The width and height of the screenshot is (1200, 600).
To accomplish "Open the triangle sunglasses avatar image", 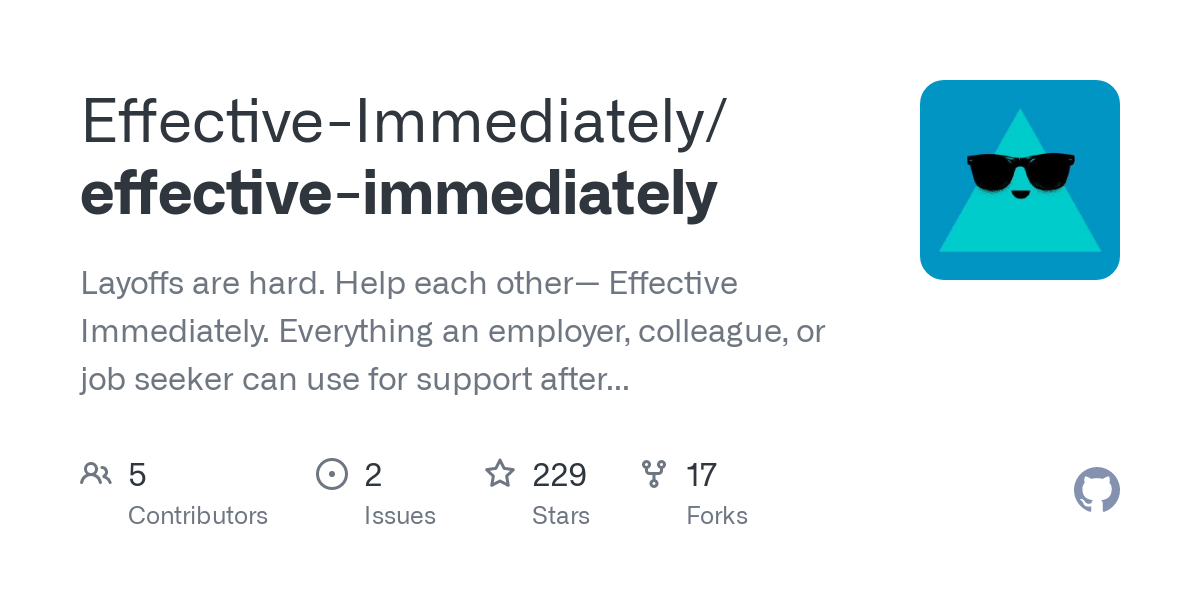I will [1020, 180].
